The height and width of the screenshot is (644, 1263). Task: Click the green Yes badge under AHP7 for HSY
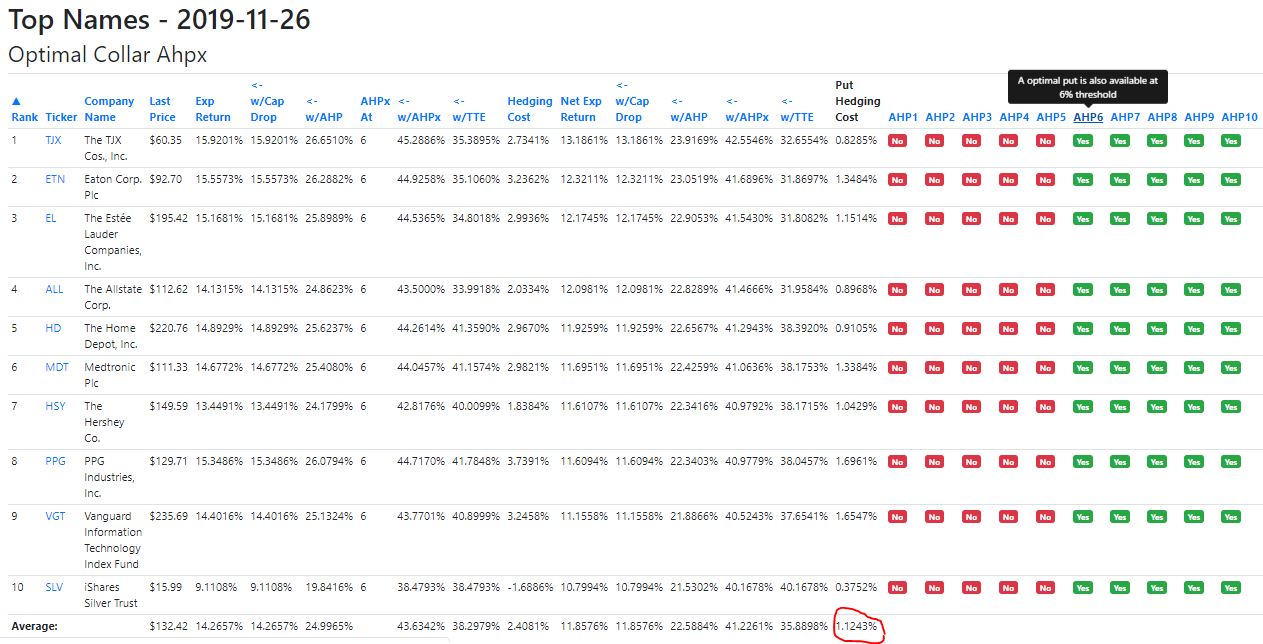click(x=1120, y=407)
